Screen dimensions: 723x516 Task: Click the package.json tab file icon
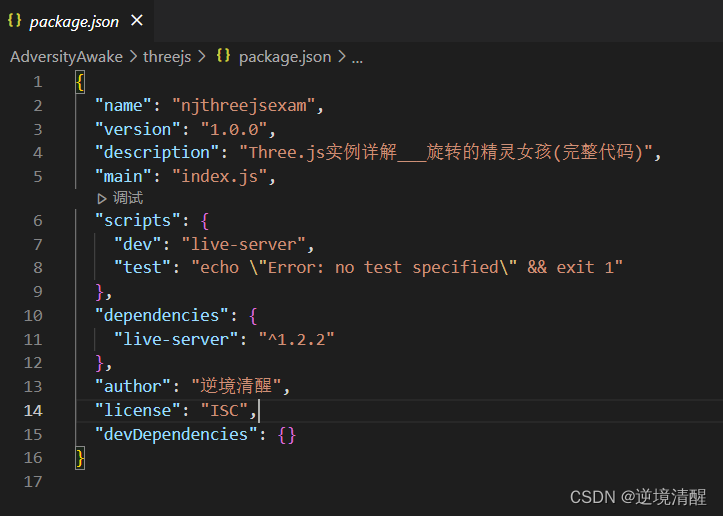(15, 20)
